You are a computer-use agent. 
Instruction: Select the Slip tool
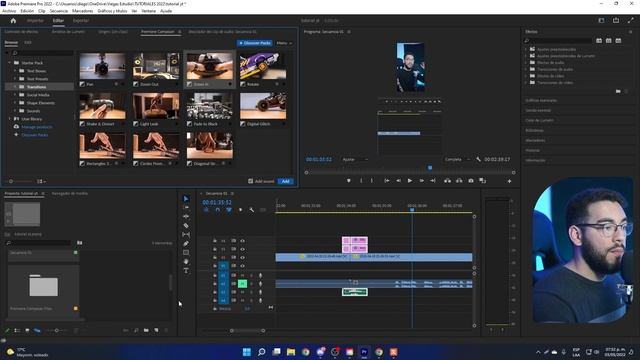[186, 234]
